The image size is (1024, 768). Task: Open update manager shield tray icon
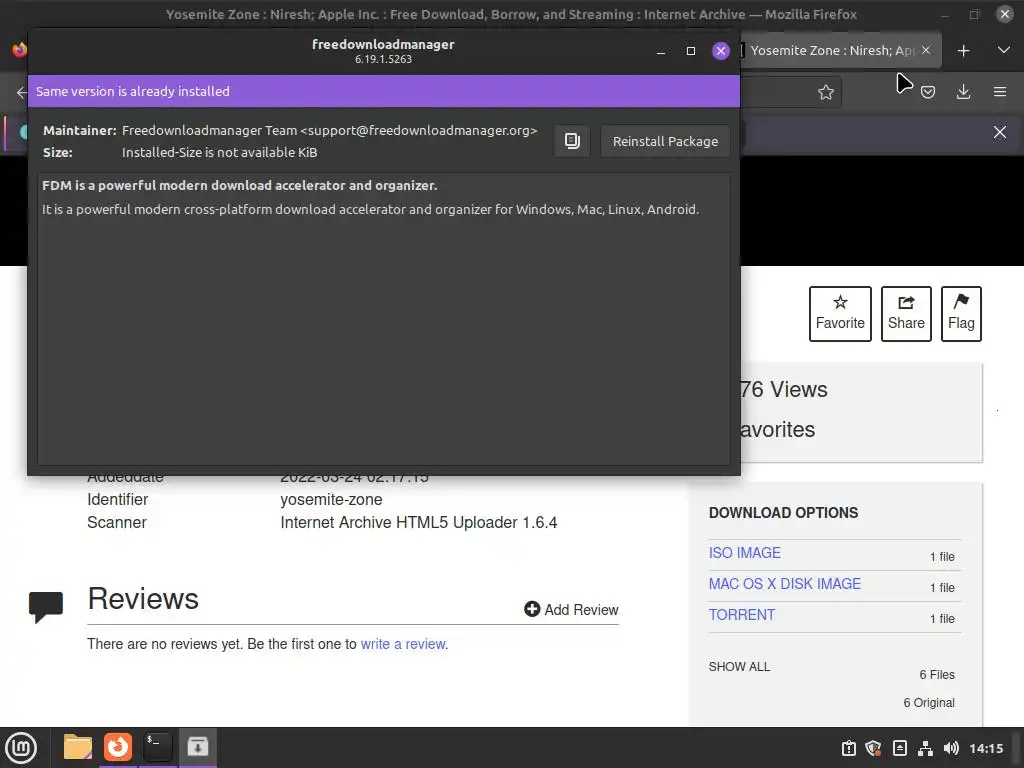[x=873, y=748]
